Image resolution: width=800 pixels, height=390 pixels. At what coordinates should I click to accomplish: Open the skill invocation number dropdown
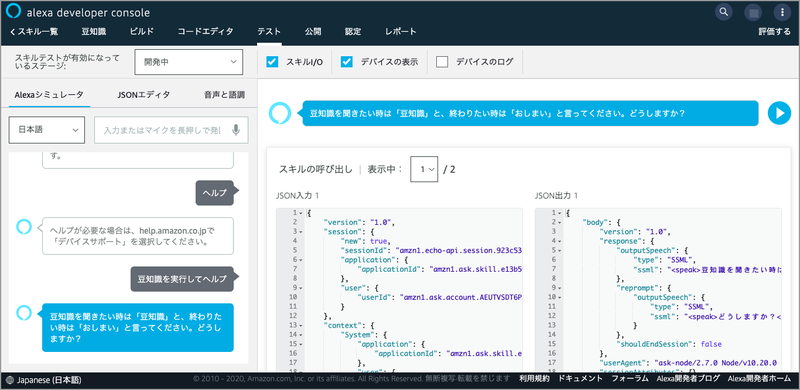(424, 169)
